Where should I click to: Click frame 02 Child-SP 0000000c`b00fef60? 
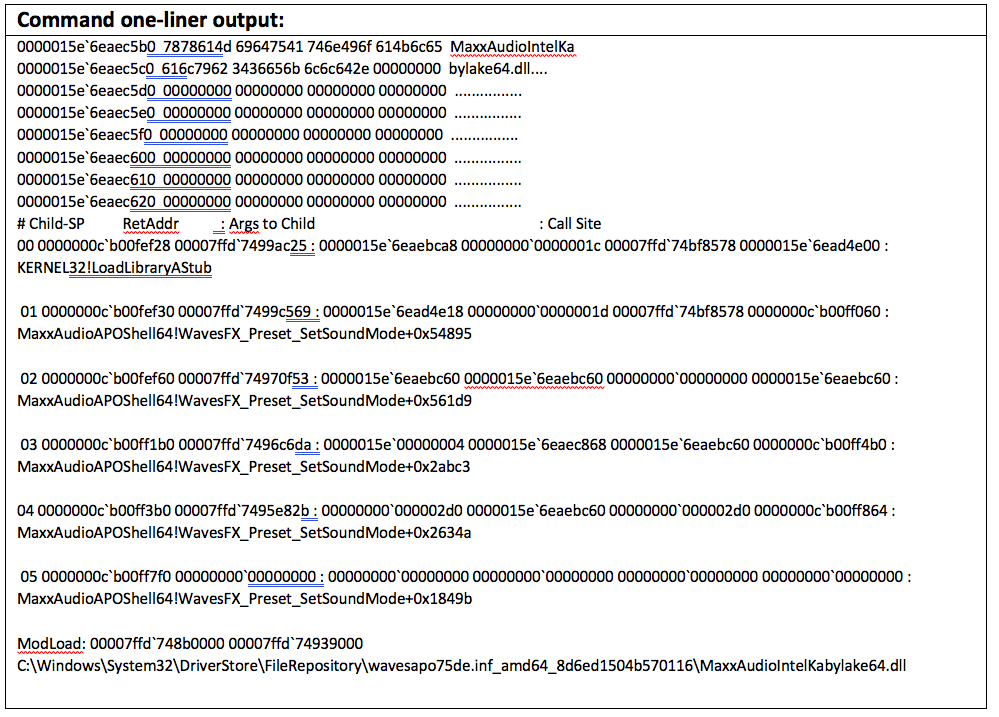point(108,379)
